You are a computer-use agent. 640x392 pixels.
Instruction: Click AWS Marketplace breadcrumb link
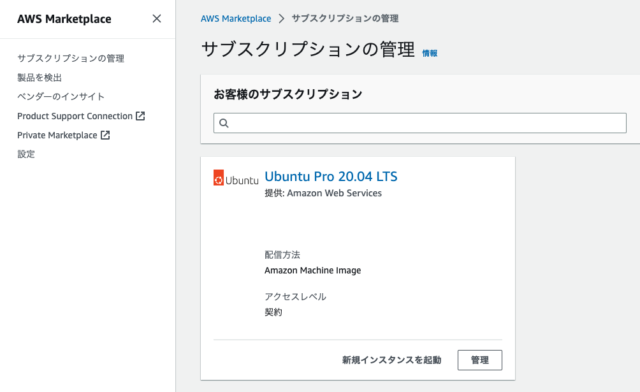(x=236, y=19)
